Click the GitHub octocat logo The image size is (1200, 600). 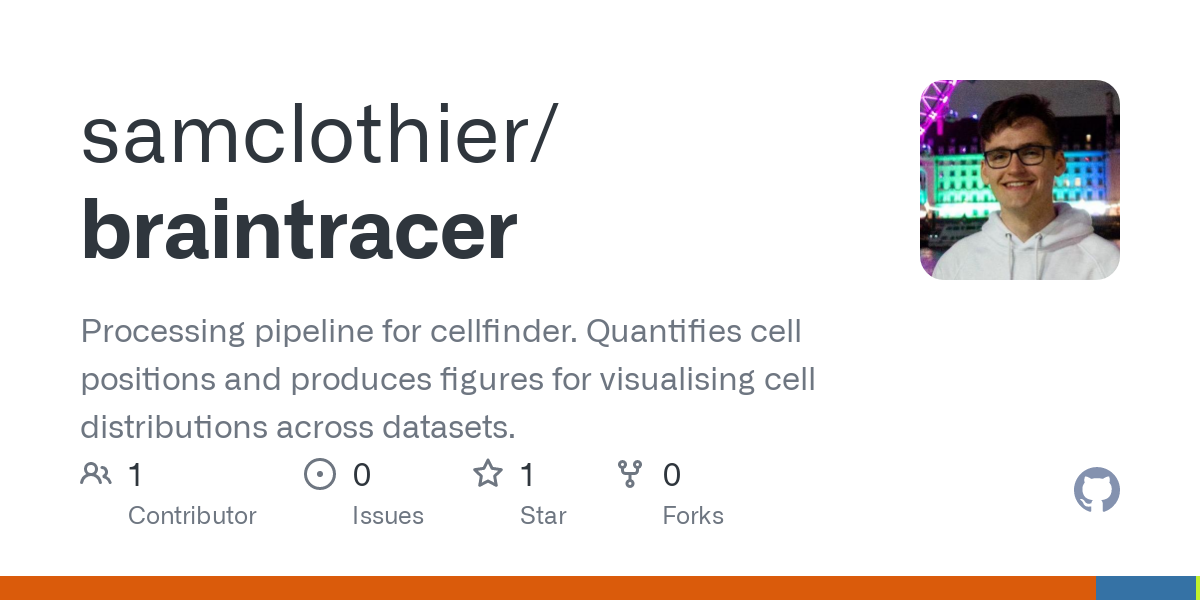pos(1097,490)
